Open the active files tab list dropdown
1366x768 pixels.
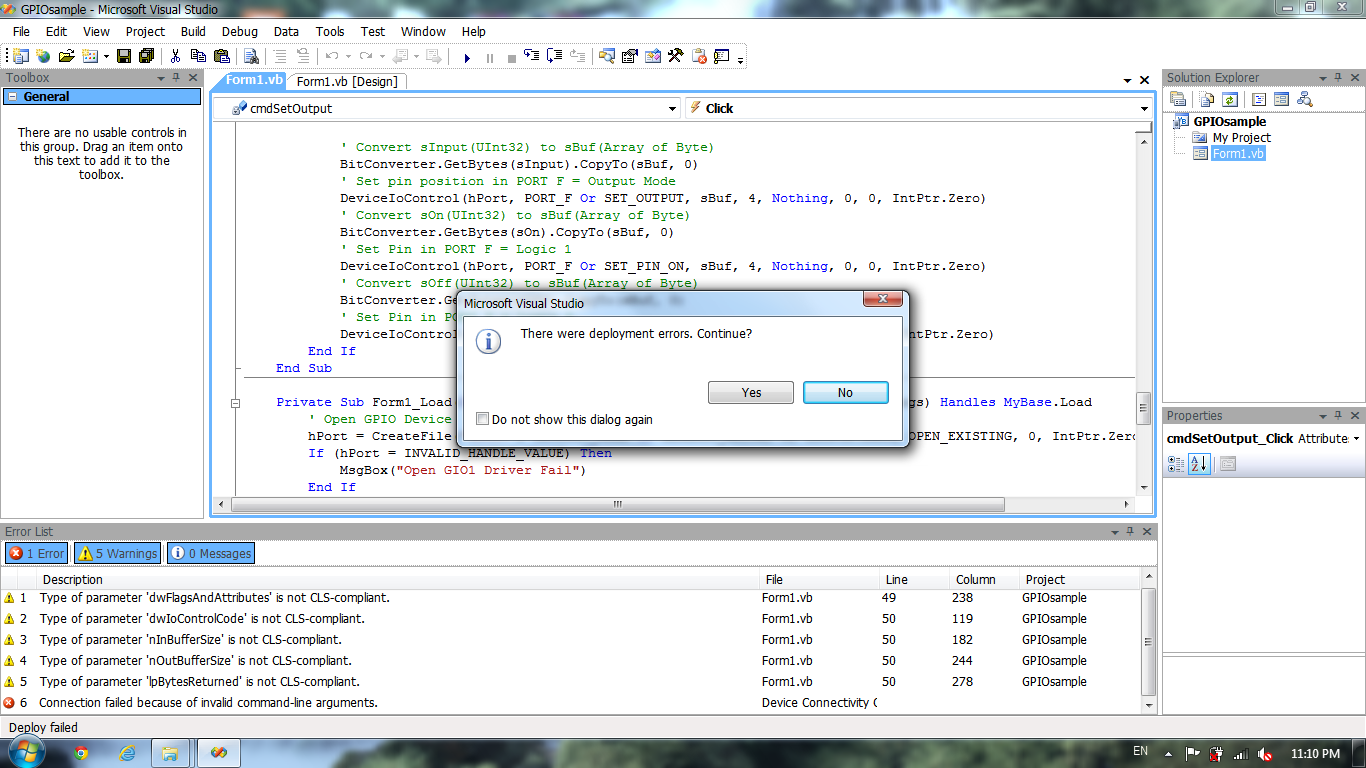[x=1125, y=80]
